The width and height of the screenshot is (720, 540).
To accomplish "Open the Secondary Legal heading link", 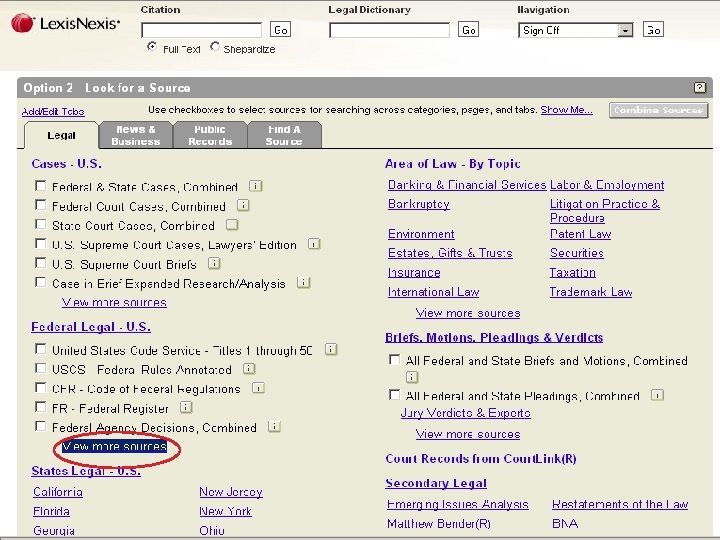I will pyautogui.click(x=436, y=483).
